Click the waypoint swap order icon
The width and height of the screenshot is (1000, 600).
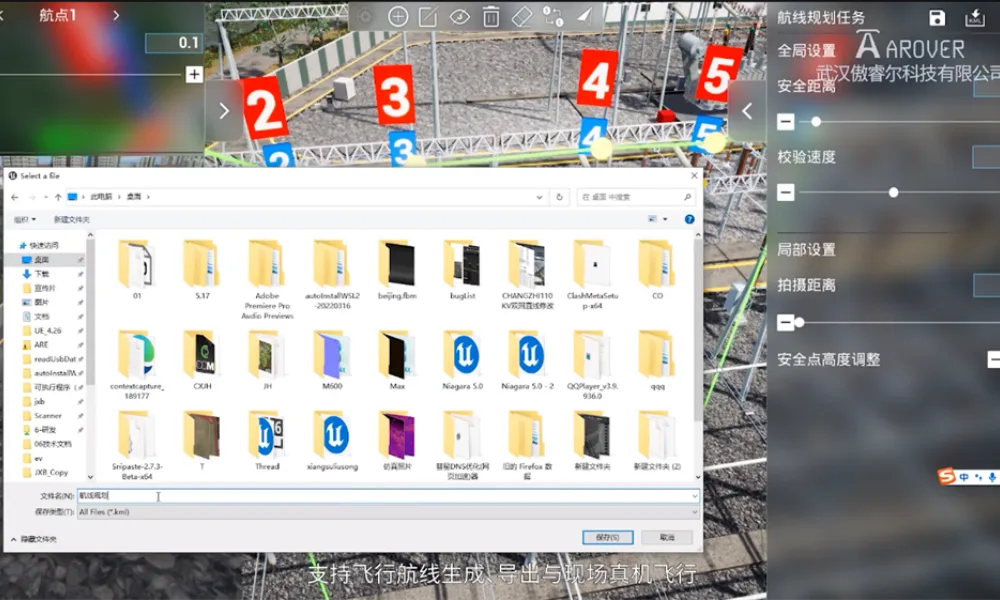552,17
